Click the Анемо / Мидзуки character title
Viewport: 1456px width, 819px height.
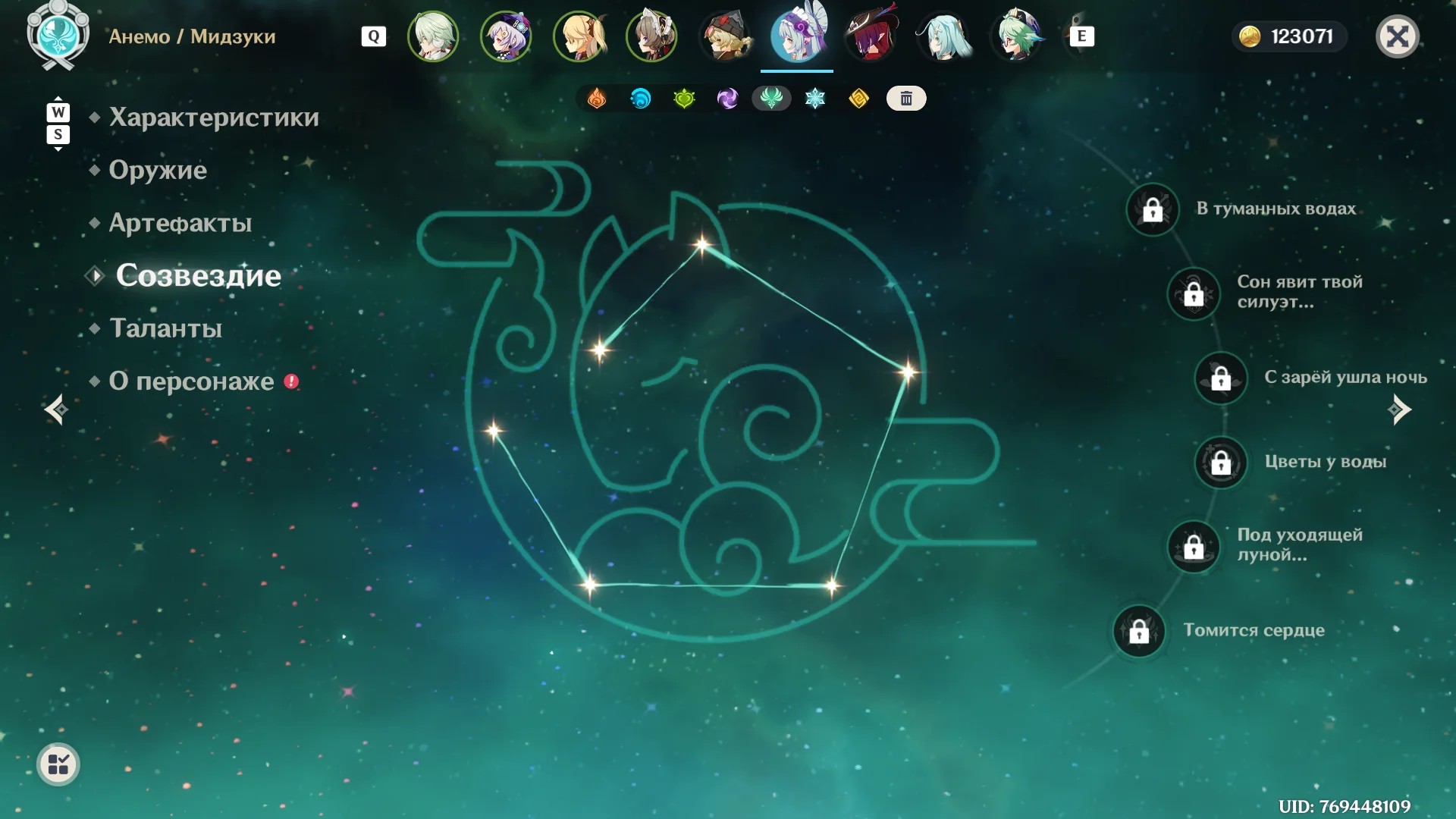[192, 36]
